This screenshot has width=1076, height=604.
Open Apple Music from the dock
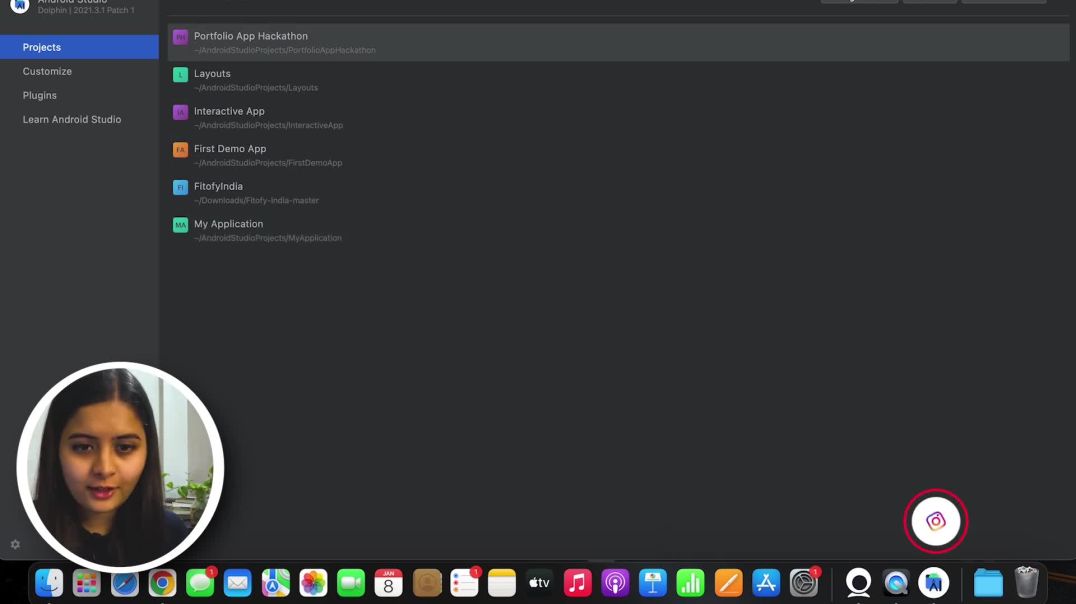tap(577, 582)
